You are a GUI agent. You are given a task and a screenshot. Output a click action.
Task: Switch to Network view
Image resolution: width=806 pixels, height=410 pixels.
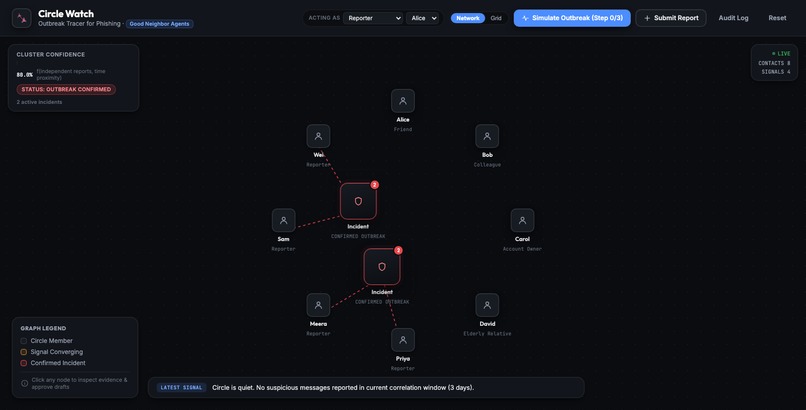coord(468,18)
